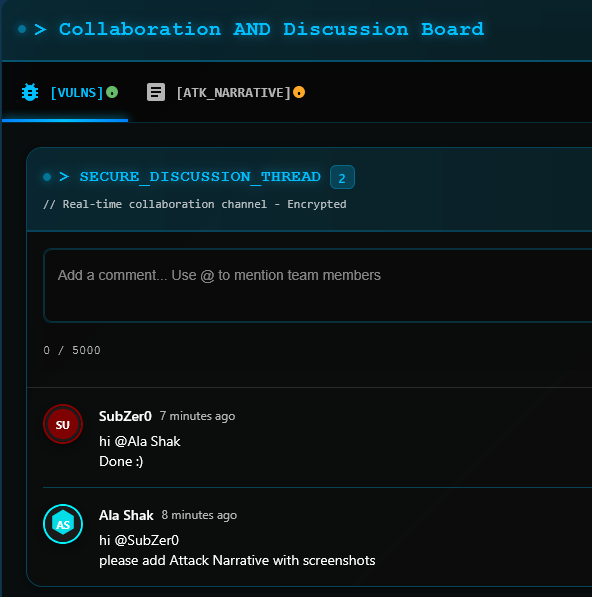Screen dimensions: 592x597
Task: Open Ala Shak's cyan AS avatar
Action: 63,524
